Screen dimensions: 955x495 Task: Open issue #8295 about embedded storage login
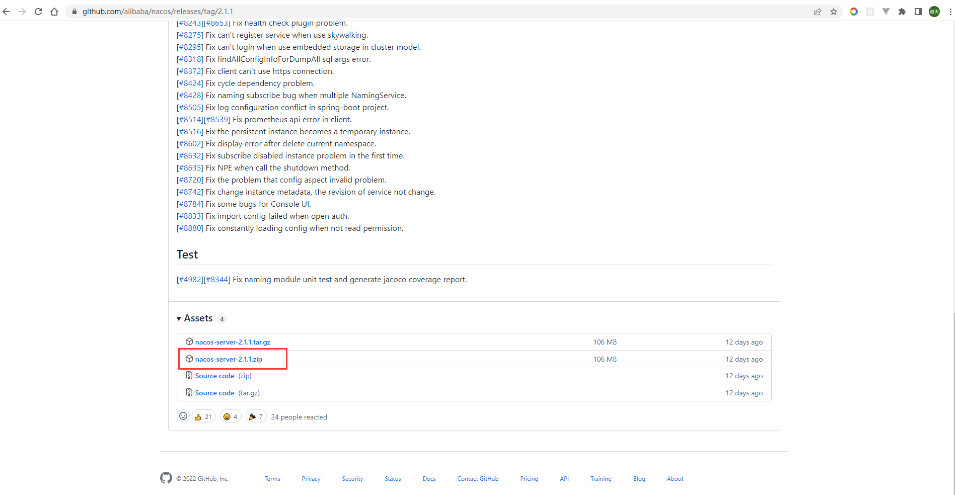tap(190, 47)
